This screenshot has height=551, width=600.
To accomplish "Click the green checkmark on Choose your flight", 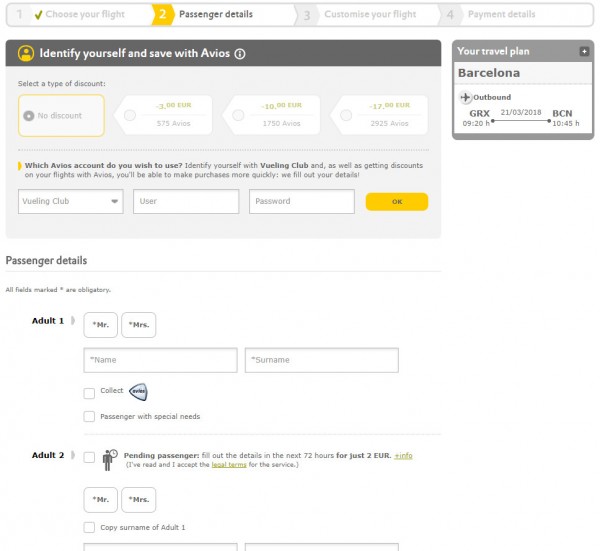I will (38, 15).
